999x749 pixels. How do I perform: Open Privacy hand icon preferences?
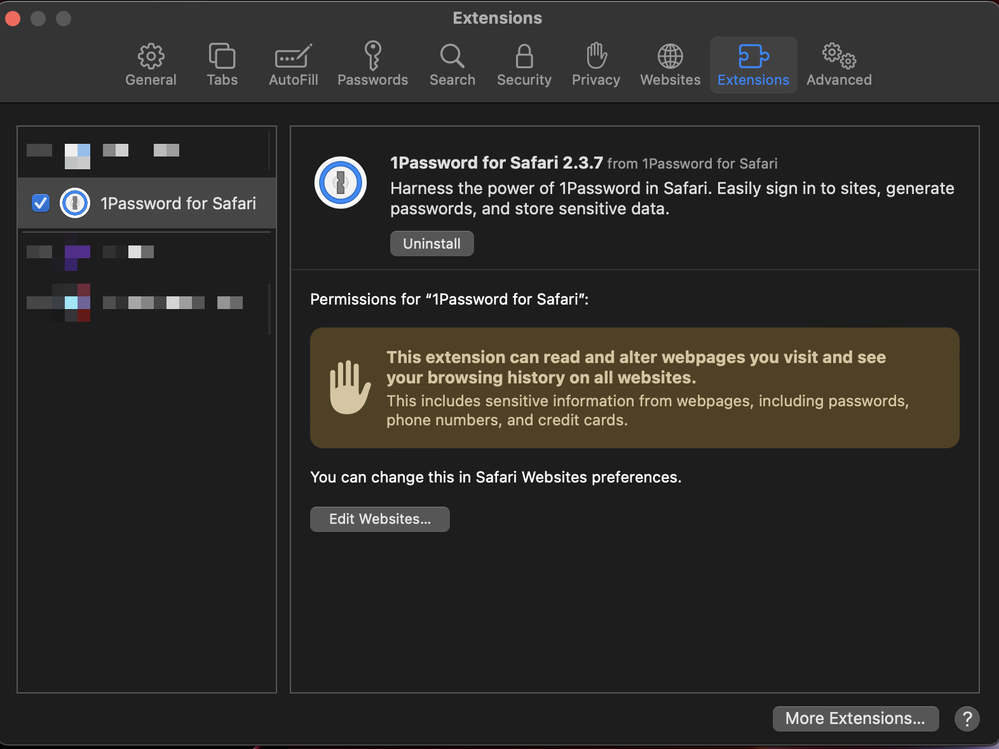tap(596, 65)
